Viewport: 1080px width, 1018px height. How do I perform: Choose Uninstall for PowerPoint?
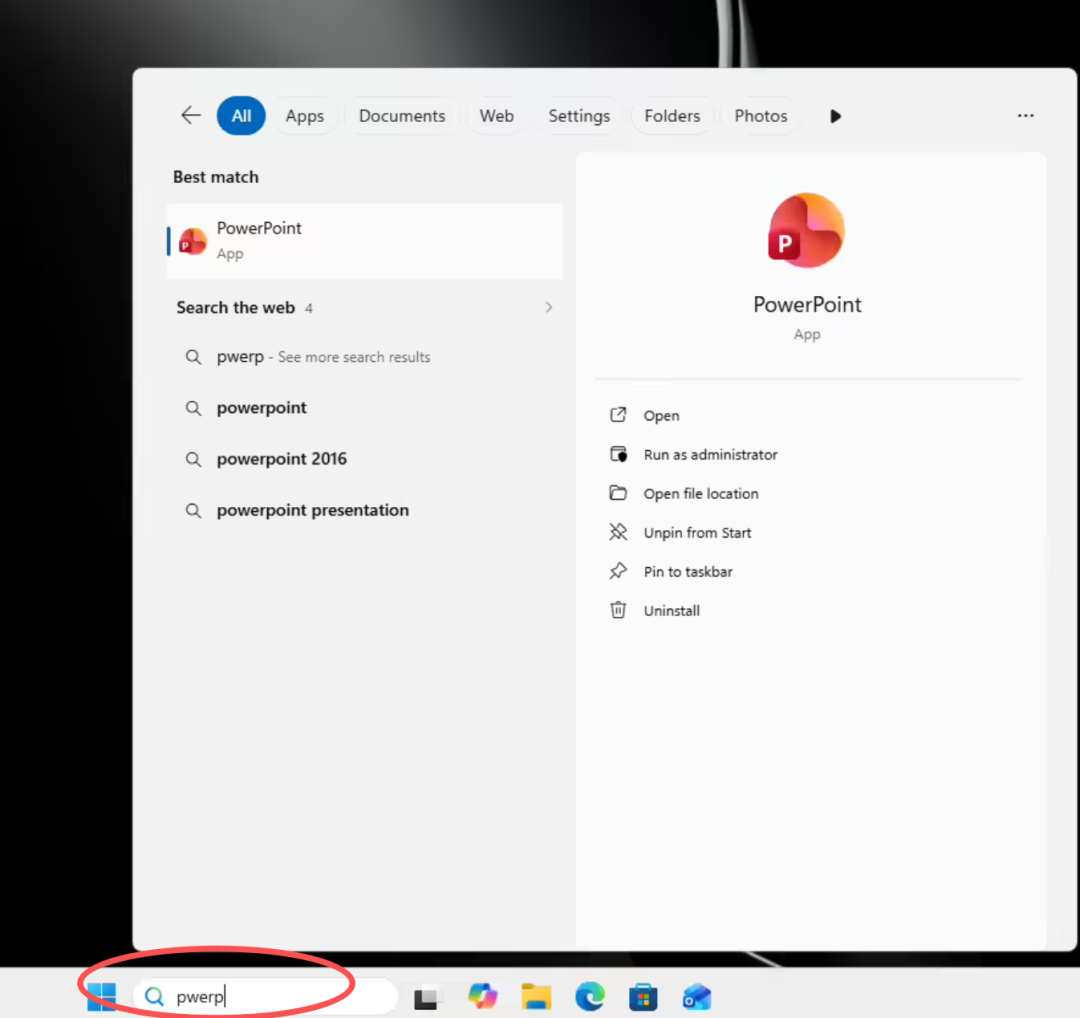point(809,611)
